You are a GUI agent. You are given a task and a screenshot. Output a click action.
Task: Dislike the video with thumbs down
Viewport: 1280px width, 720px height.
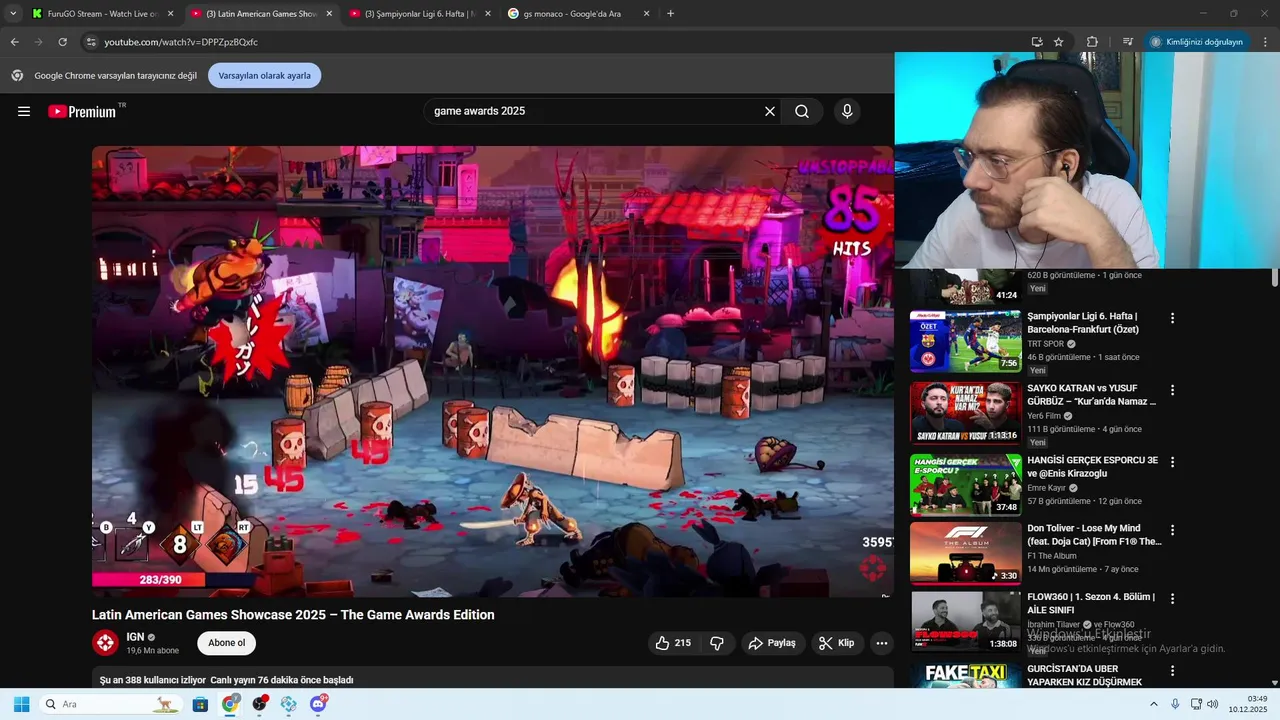tap(717, 643)
